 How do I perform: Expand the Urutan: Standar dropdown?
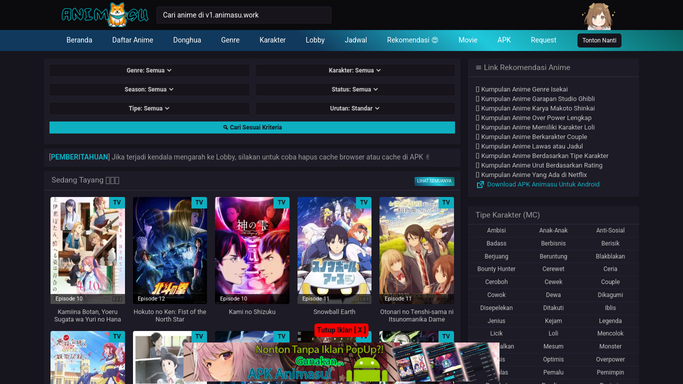pos(355,108)
